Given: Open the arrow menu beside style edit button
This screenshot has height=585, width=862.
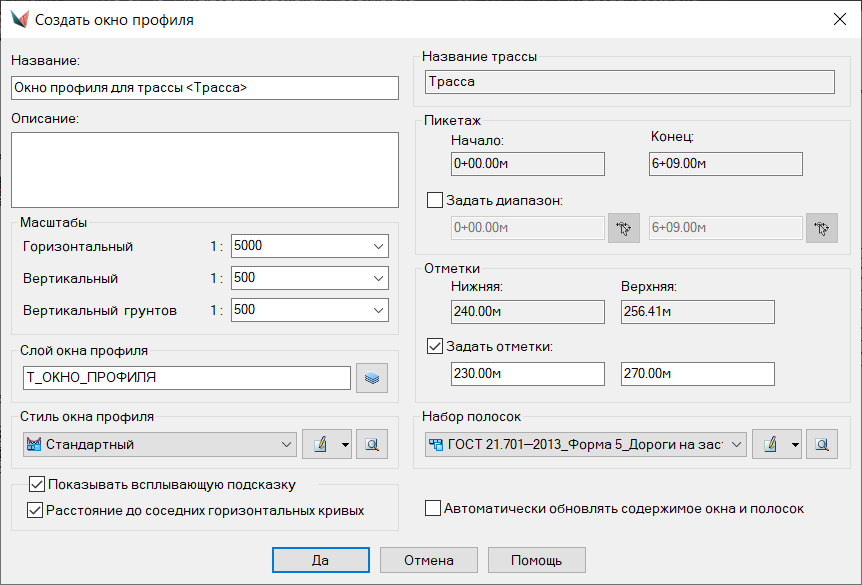Looking at the screenshot, I should (x=344, y=445).
